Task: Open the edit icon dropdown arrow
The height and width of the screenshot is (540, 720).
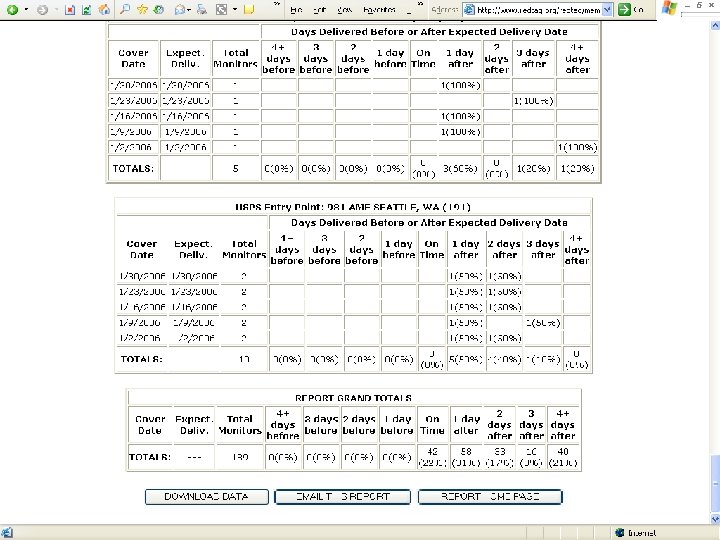Action: tap(235, 9)
